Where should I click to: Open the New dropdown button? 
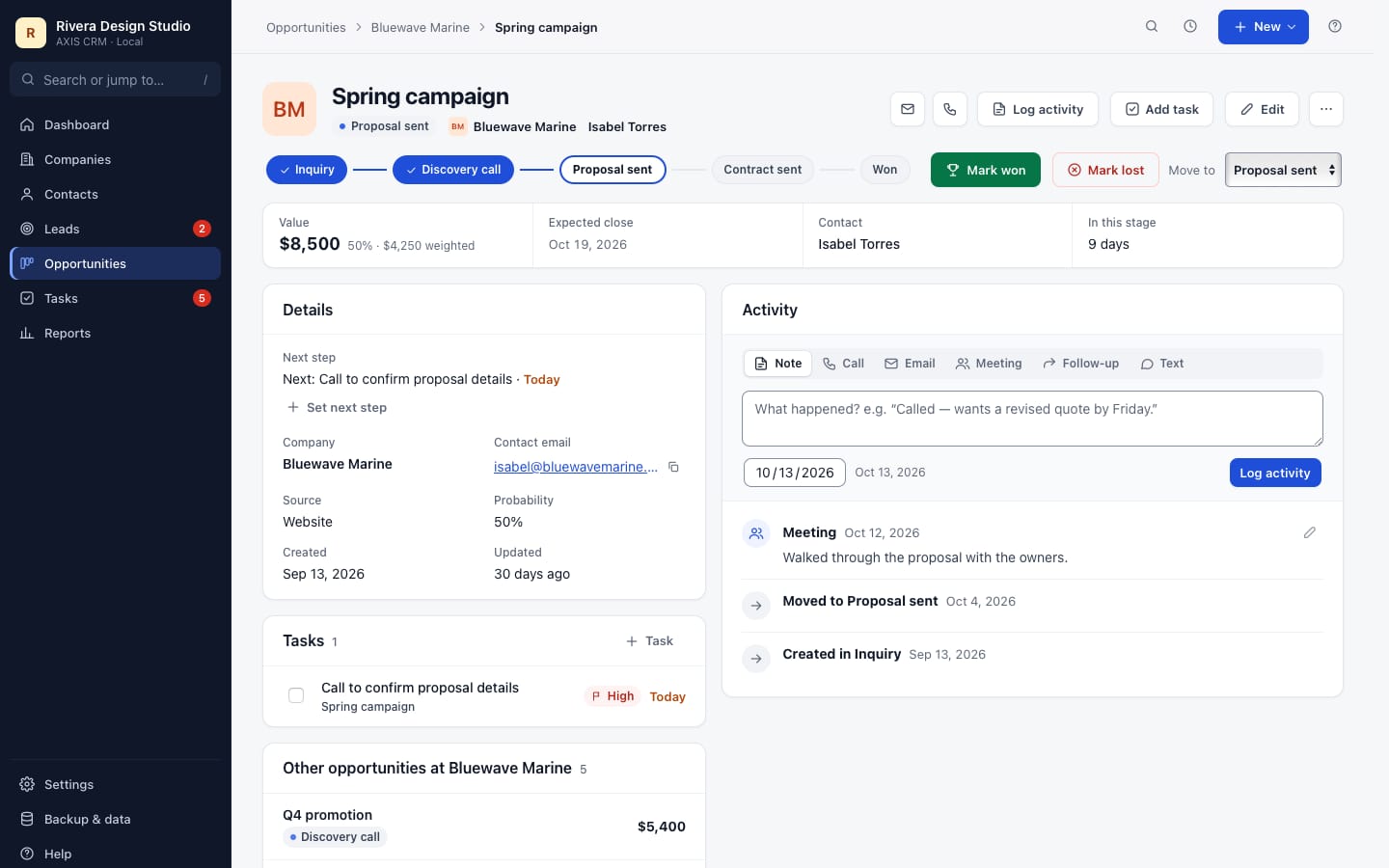(1264, 27)
